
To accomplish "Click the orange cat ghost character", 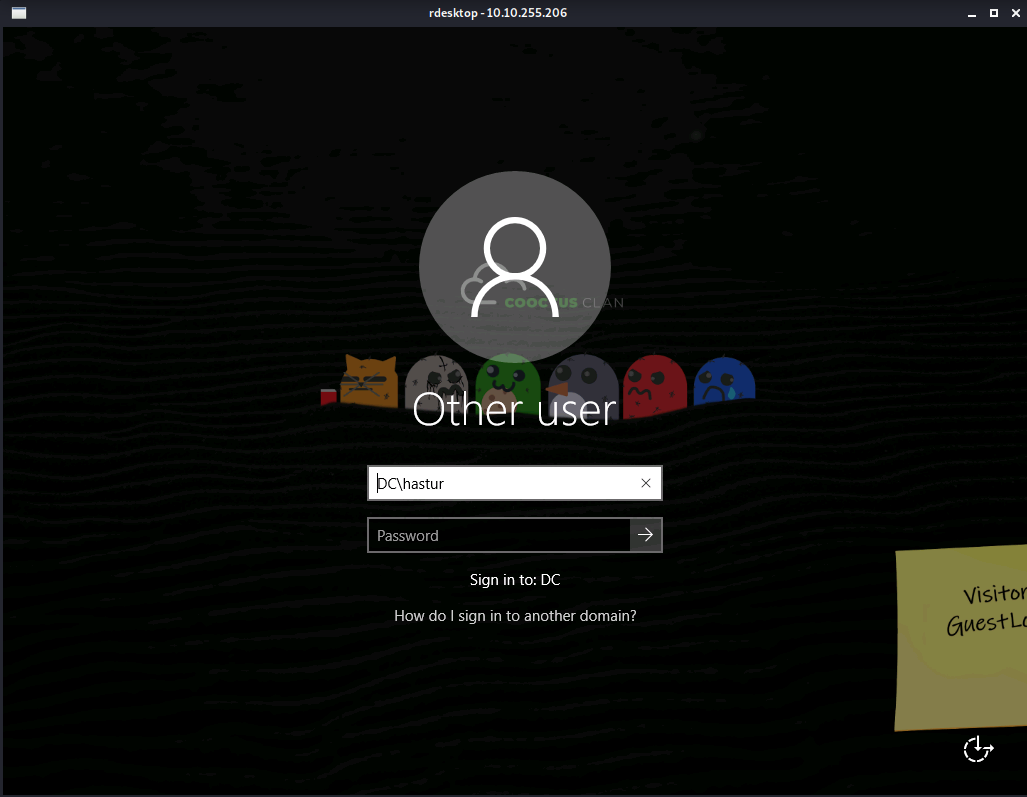I will (x=369, y=380).
